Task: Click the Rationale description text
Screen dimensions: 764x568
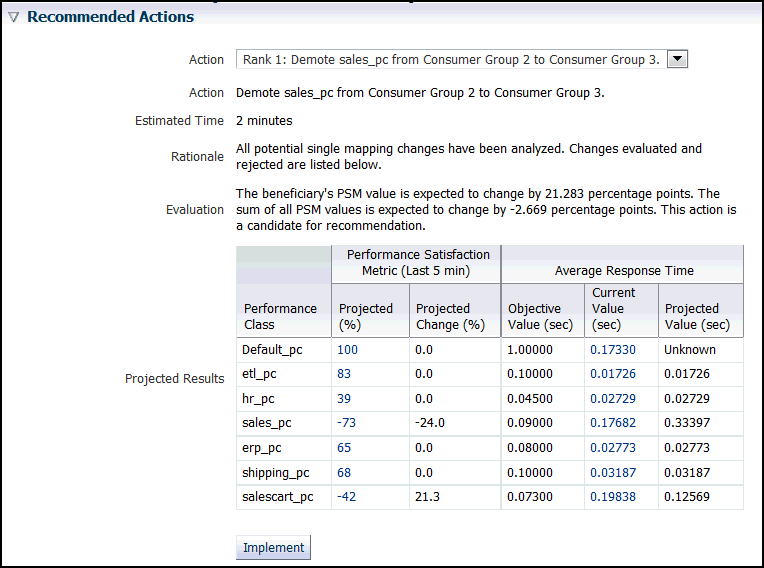Action: pyautogui.click(x=469, y=156)
